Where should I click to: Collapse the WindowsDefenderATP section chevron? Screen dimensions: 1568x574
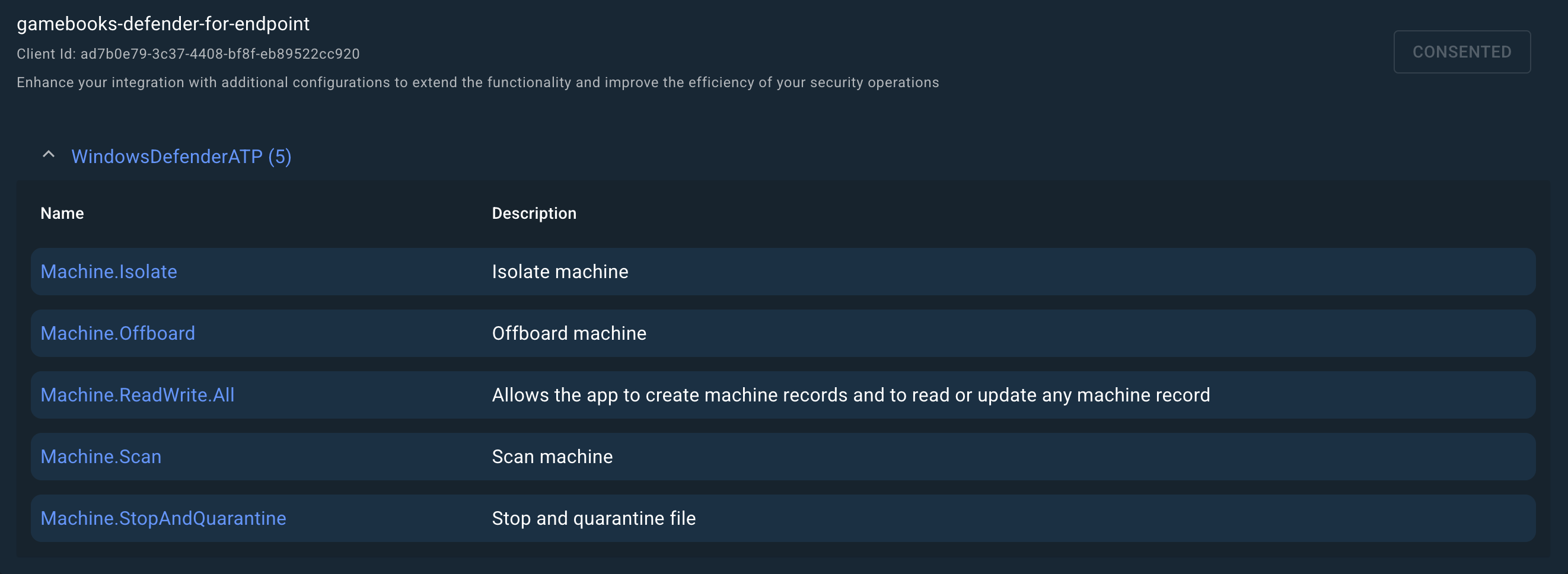pyautogui.click(x=49, y=155)
